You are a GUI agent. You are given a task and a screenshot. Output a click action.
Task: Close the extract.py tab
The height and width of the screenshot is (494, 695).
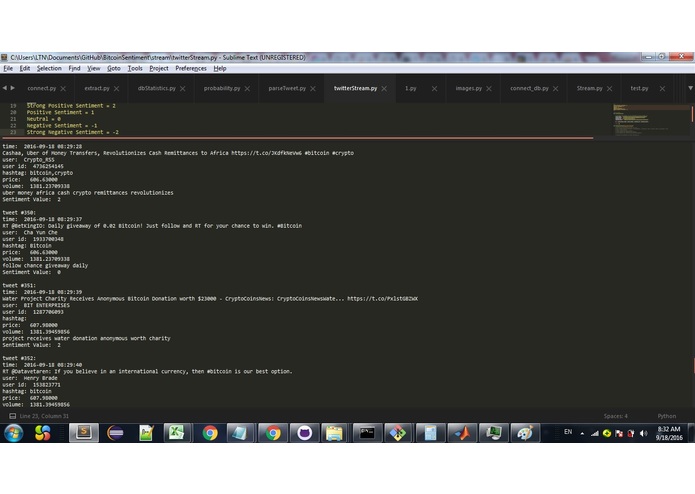tap(117, 89)
